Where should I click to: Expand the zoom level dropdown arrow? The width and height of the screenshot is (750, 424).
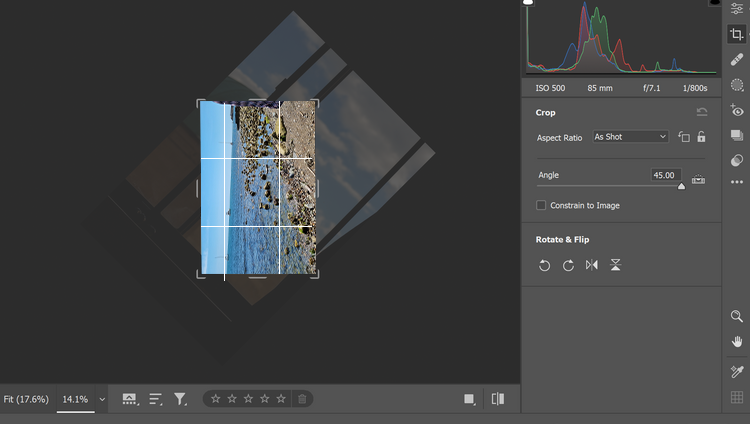pyautogui.click(x=102, y=399)
